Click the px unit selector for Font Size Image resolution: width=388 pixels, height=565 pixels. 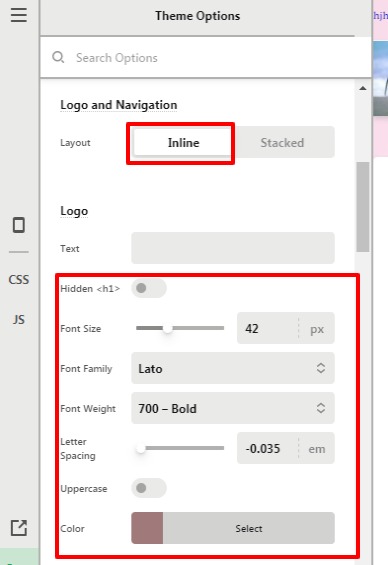point(317,329)
